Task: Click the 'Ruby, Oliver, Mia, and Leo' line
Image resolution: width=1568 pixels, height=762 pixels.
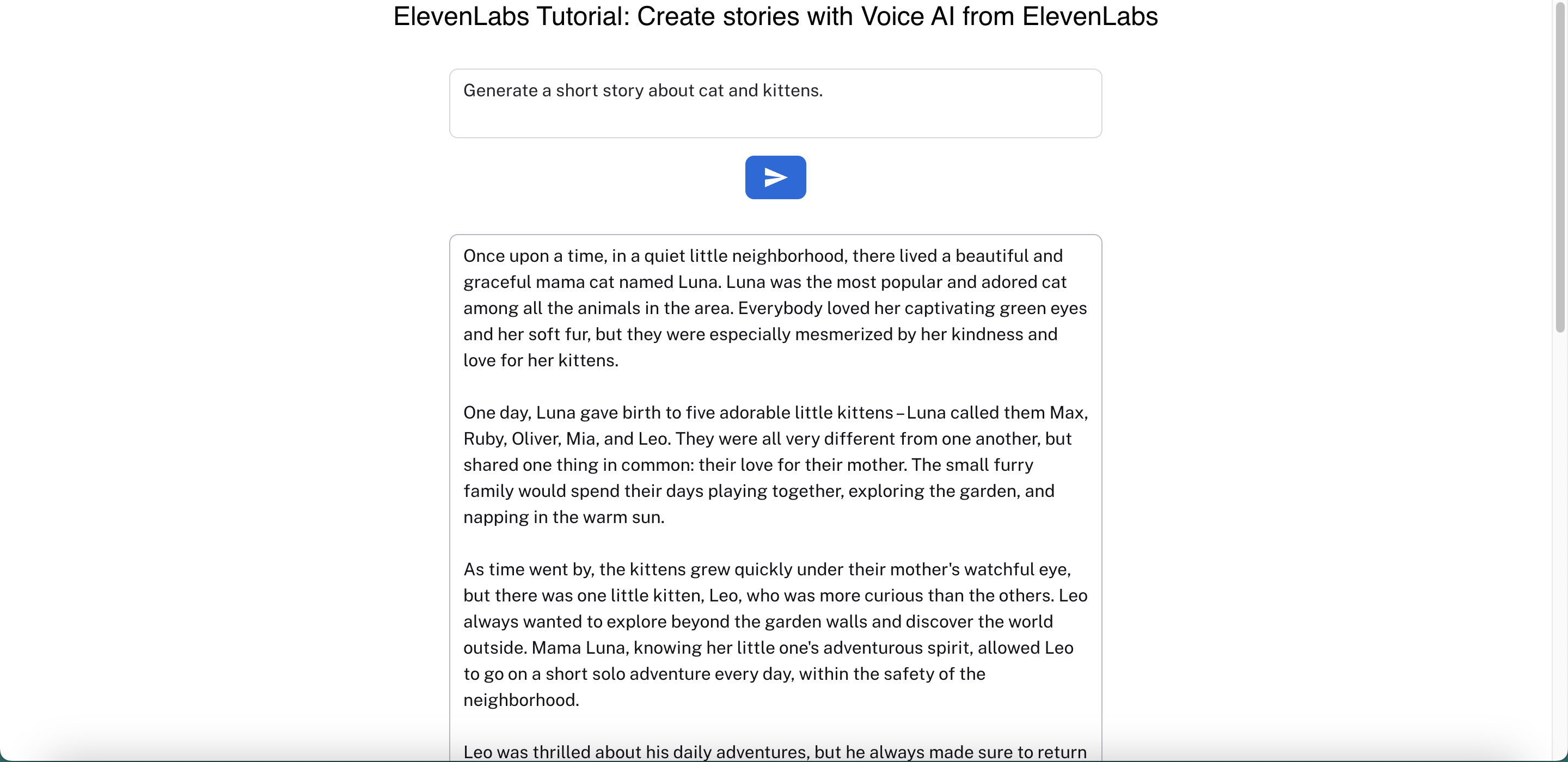Action: pos(767,439)
